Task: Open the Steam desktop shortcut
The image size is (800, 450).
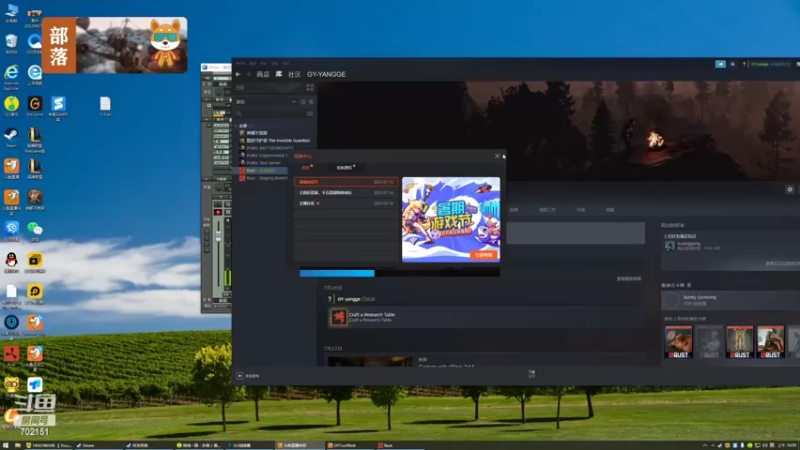Action: click(x=11, y=138)
